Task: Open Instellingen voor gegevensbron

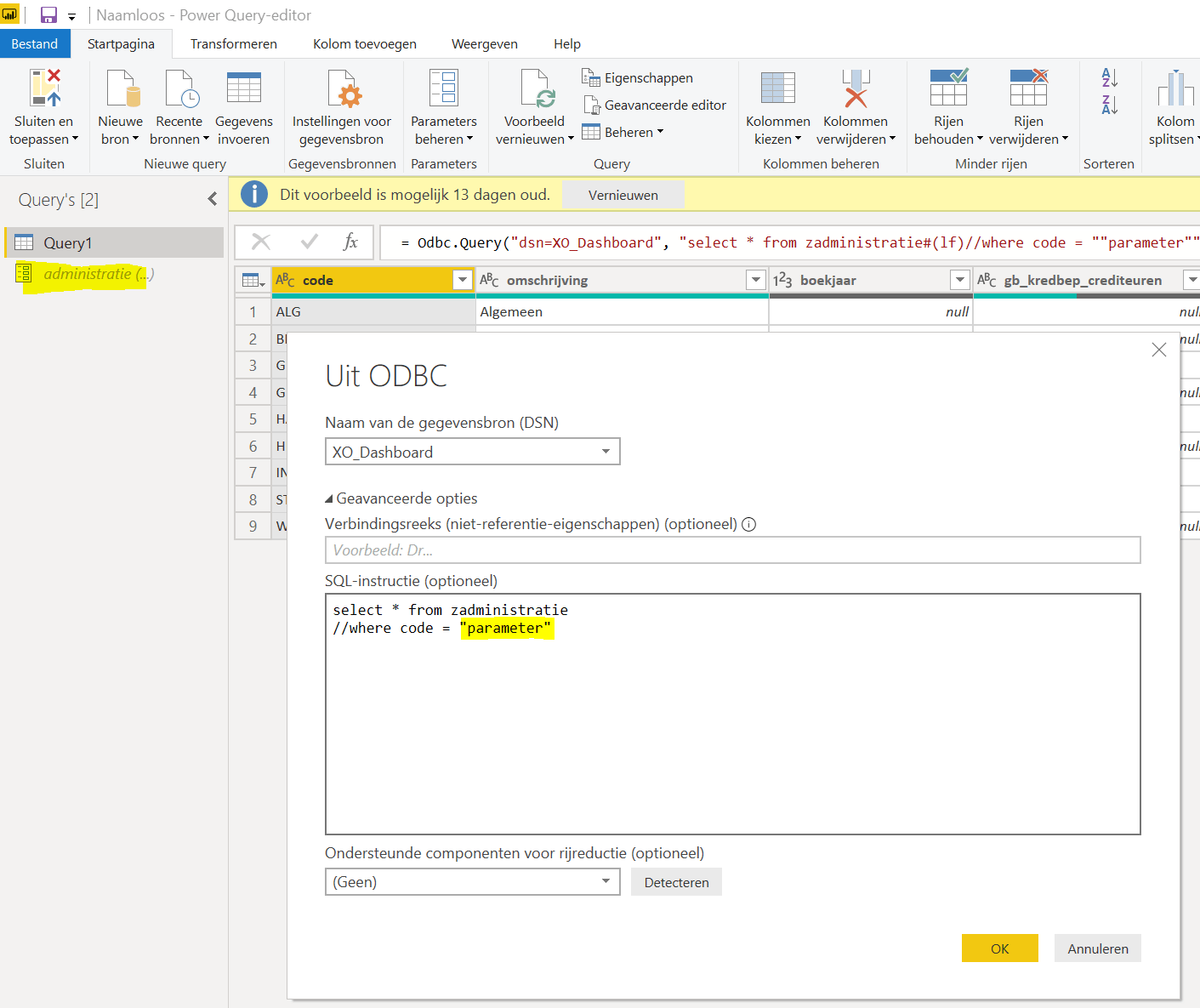Action: pos(342,108)
